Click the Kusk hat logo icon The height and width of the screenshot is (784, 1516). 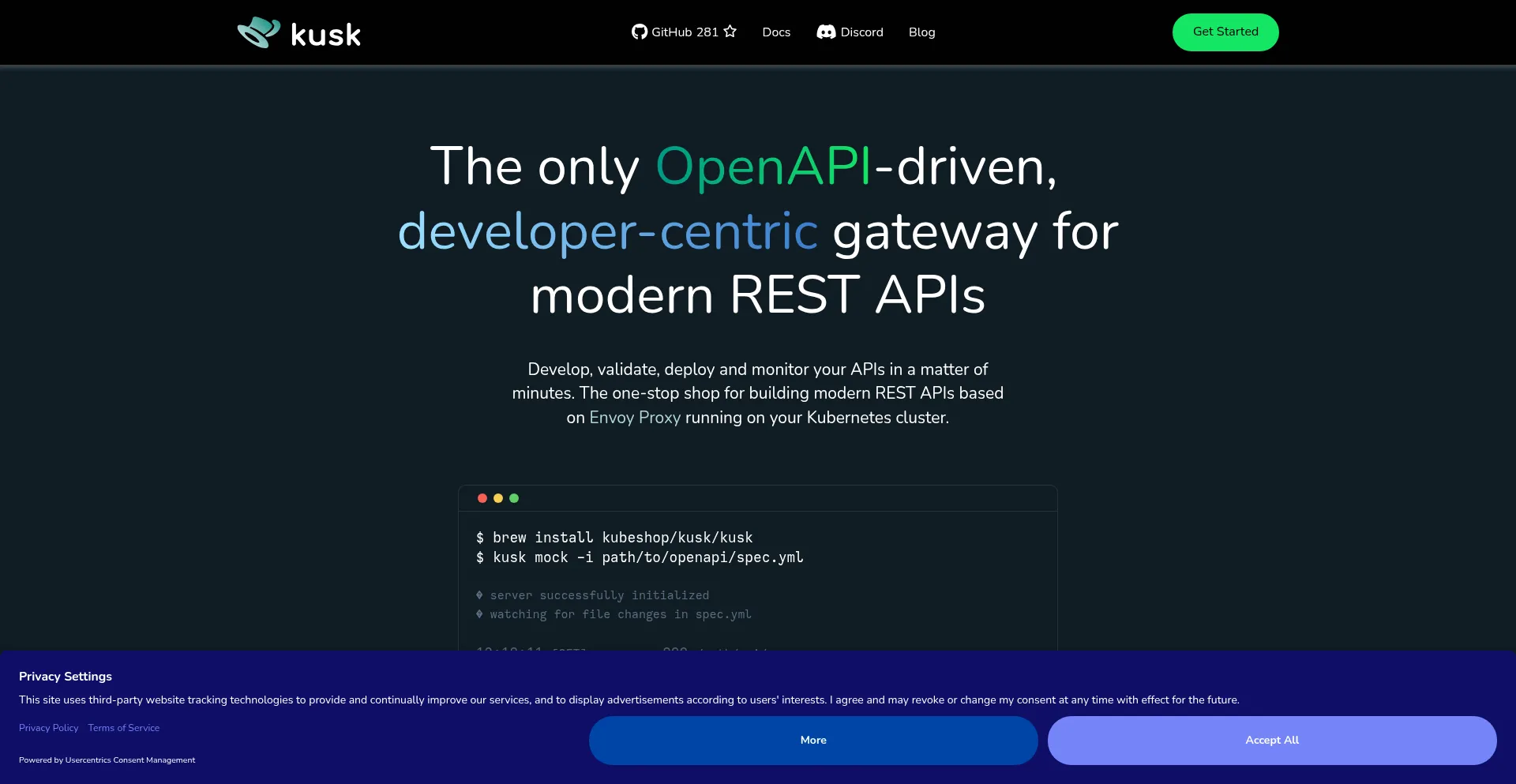pos(259,32)
